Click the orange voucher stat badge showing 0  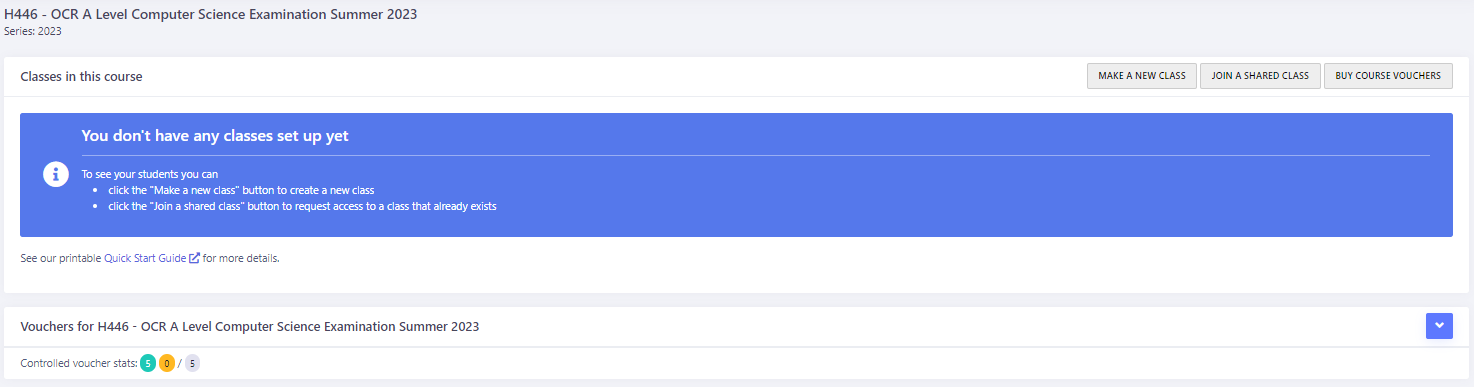[x=167, y=363]
